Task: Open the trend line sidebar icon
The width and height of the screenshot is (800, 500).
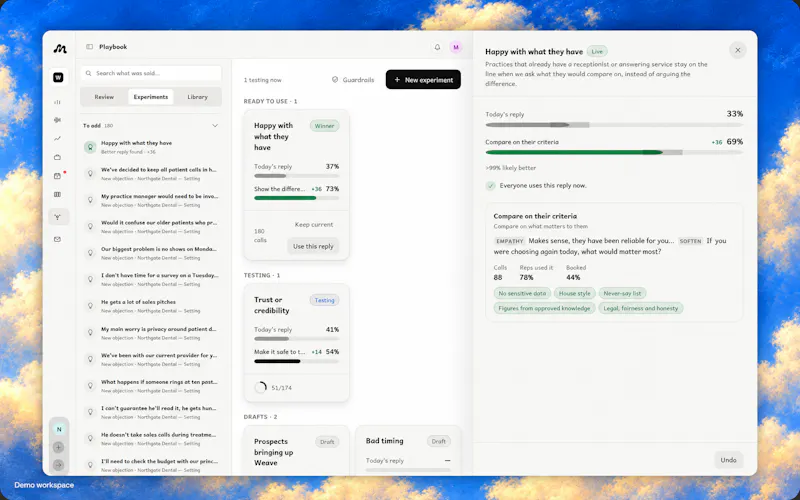Action: 58,138
